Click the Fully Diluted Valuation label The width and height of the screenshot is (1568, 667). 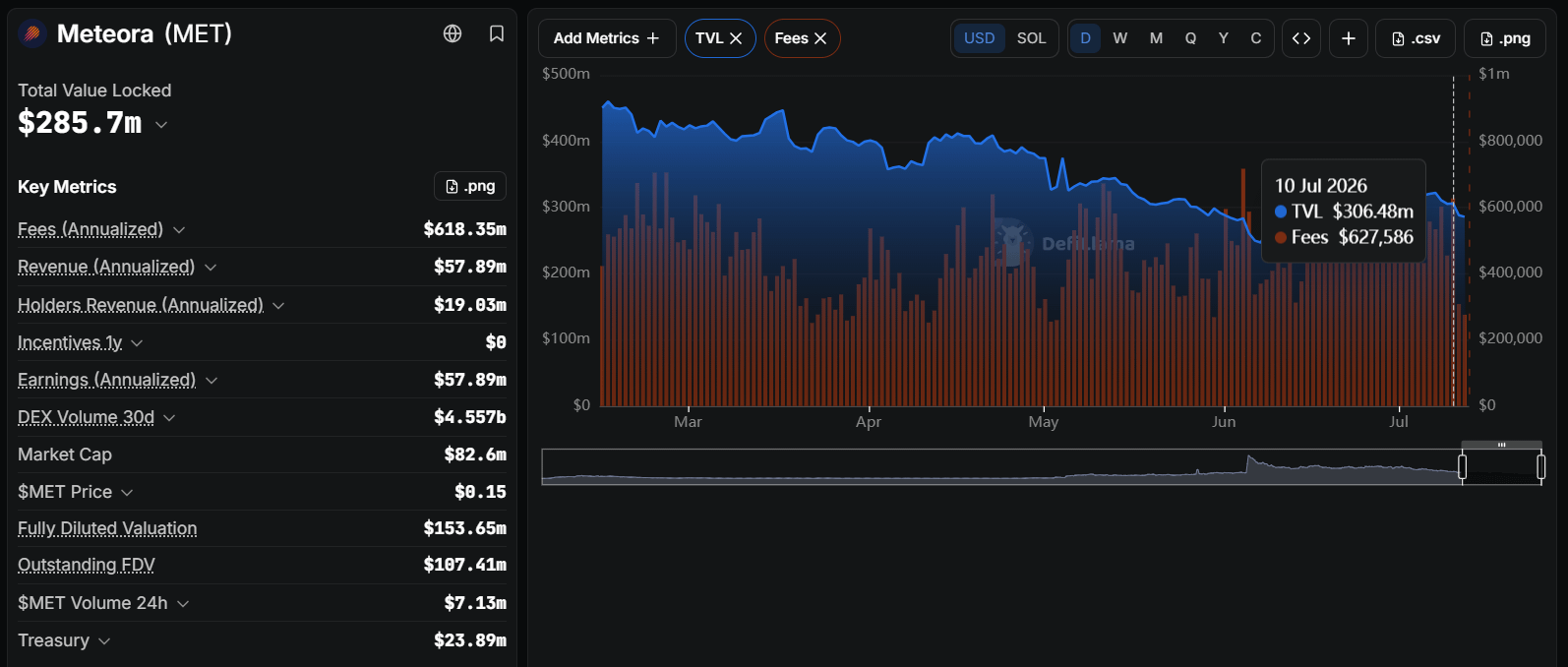point(107,528)
